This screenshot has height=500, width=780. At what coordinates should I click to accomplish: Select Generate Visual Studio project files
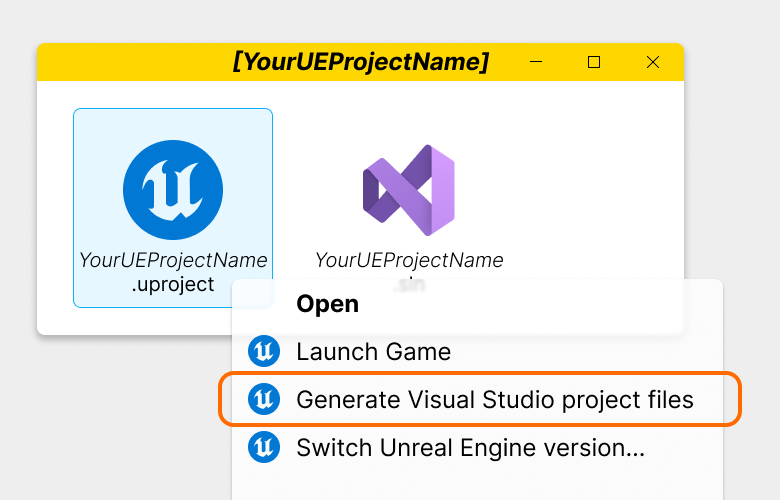[495, 400]
